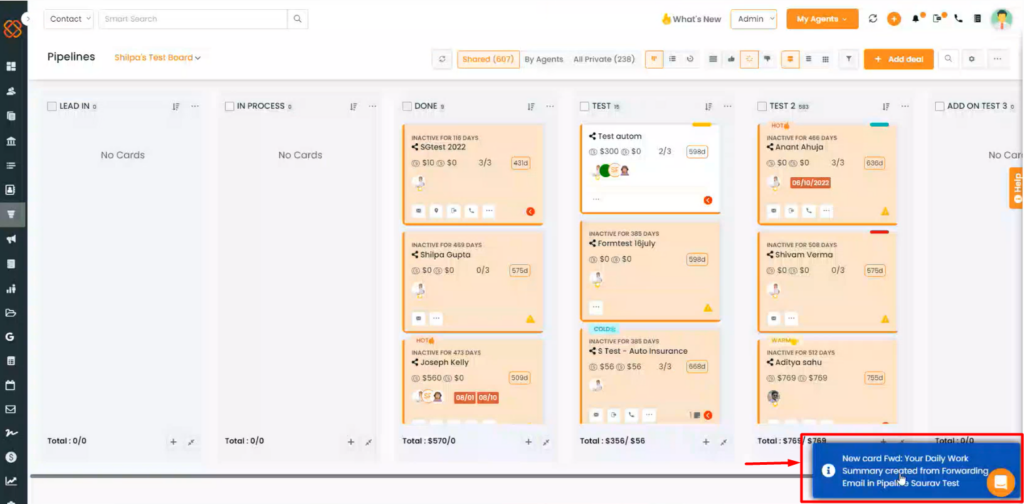Tick the TEST column checkbox
The height and width of the screenshot is (504, 1024).
(x=584, y=106)
